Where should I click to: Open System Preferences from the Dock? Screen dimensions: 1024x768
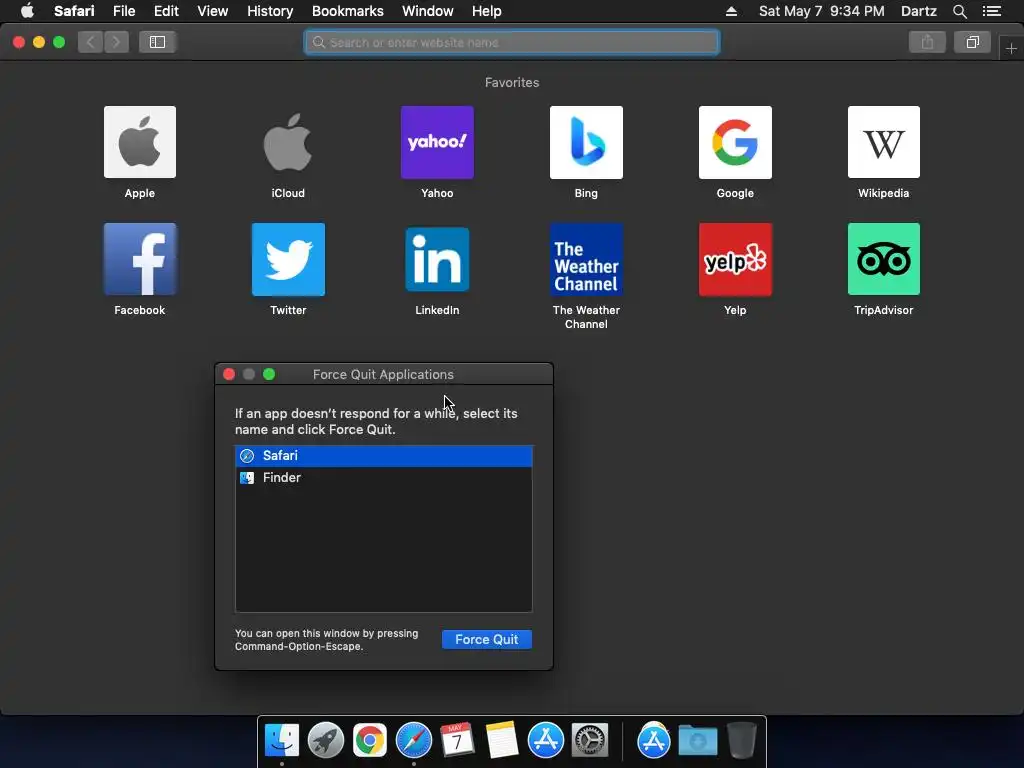click(x=590, y=741)
